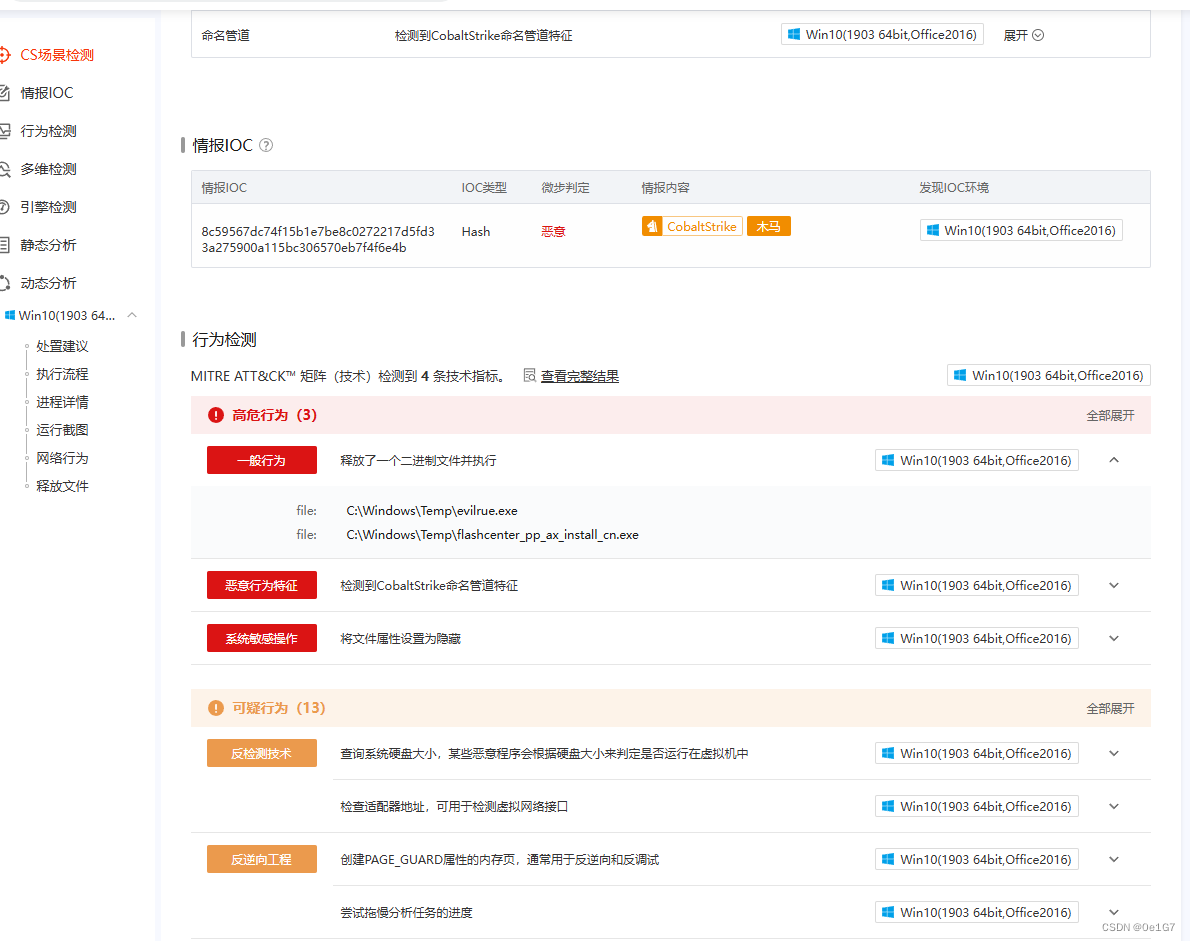The height and width of the screenshot is (941, 1190).
Task: Click the 发现IOC环境 column header
Action: coord(954,187)
